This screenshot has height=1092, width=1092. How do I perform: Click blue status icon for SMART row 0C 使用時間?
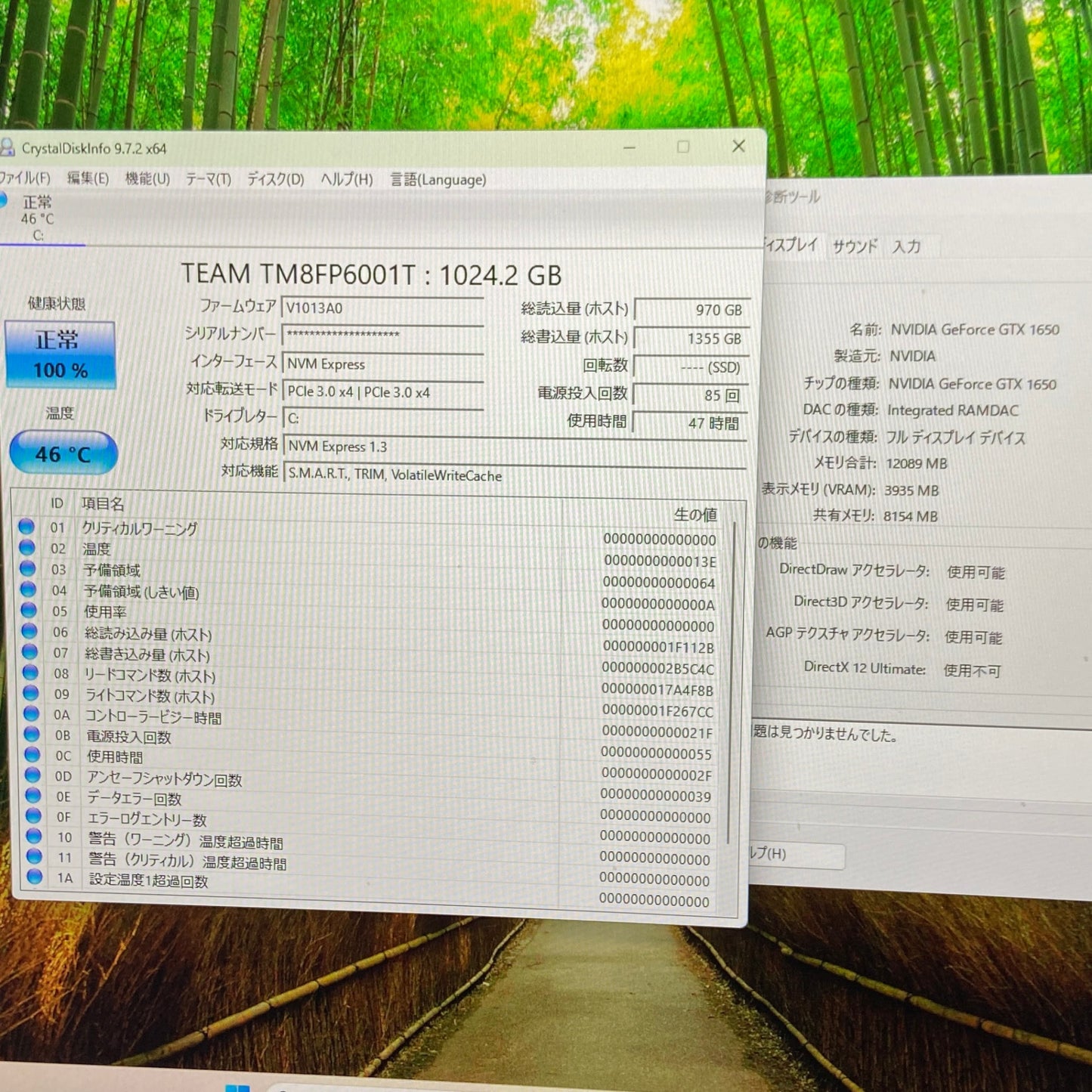(32, 753)
